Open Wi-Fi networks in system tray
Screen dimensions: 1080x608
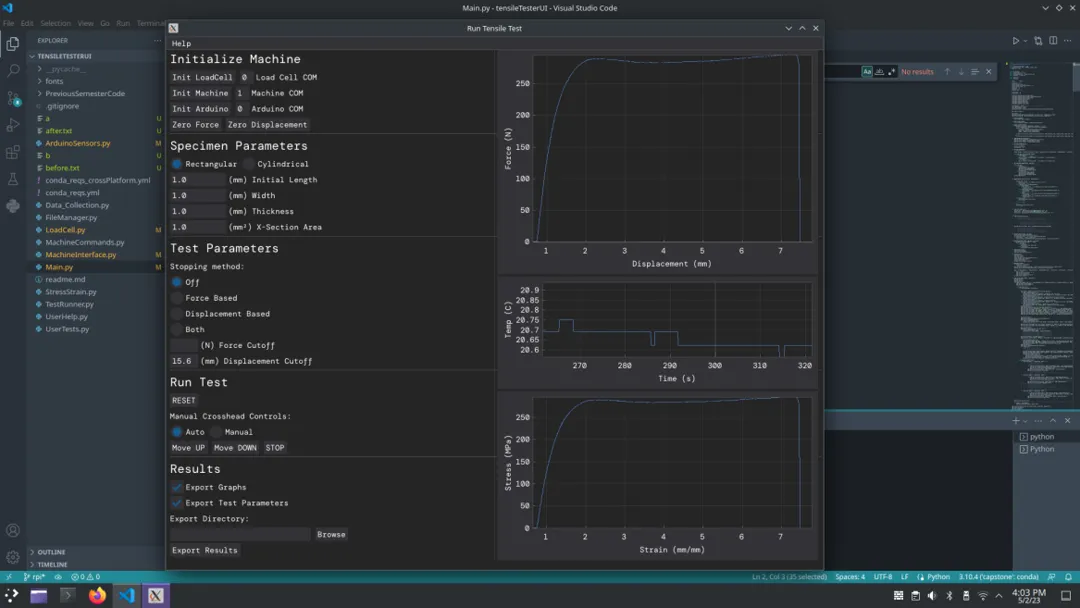coord(983,596)
